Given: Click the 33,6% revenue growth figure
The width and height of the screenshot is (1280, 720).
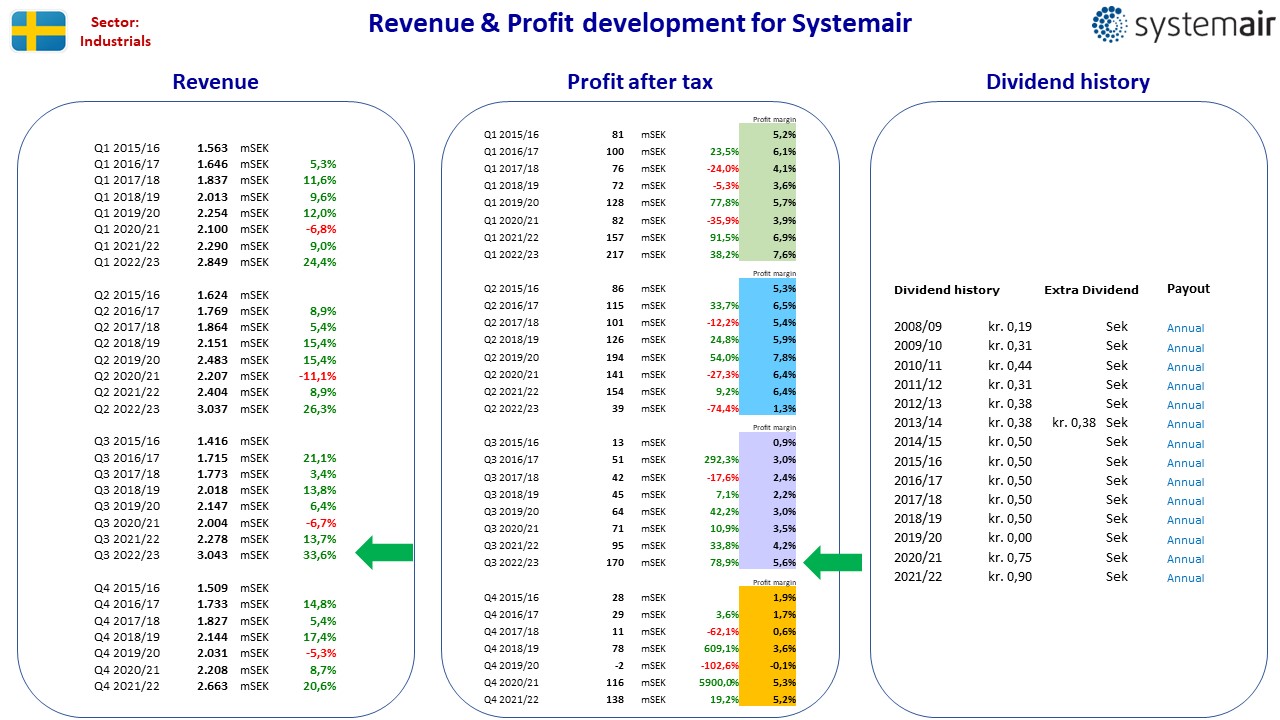Looking at the screenshot, I should (x=320, y=555).
